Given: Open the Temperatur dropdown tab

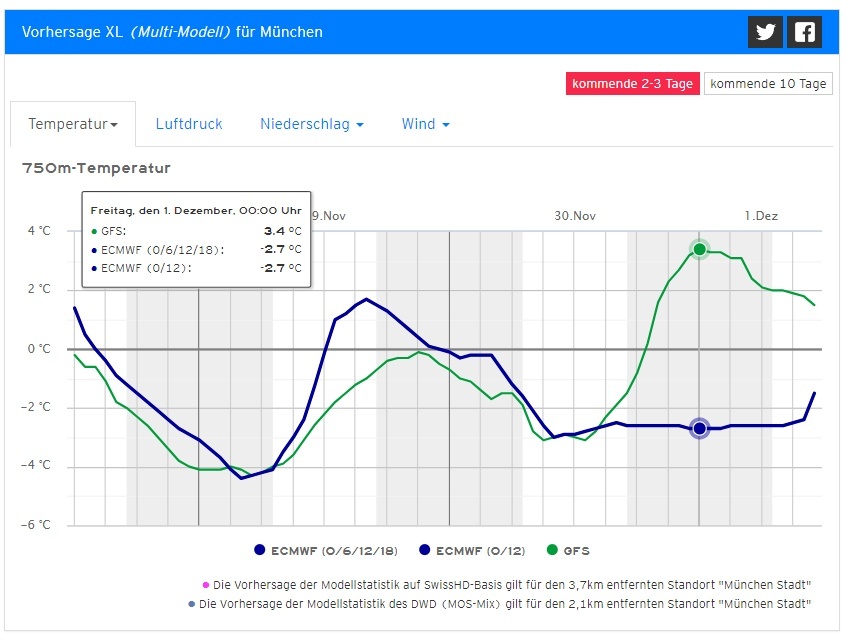Looking at the screenshot, I should [73, 124].
